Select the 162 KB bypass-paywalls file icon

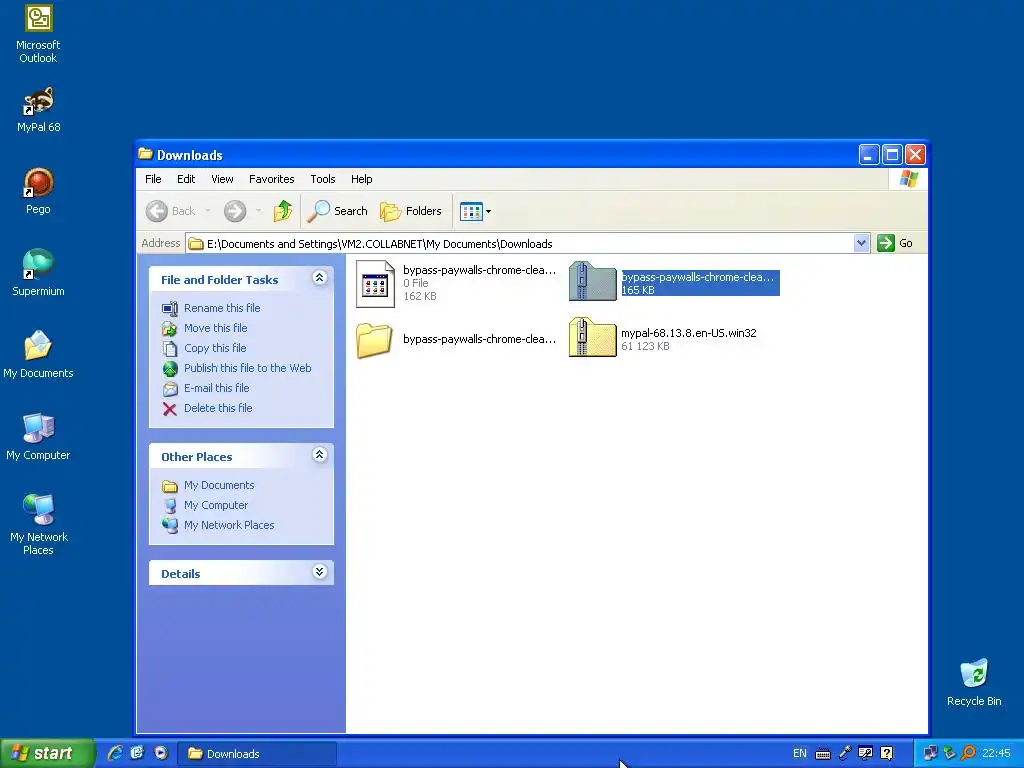375,283
